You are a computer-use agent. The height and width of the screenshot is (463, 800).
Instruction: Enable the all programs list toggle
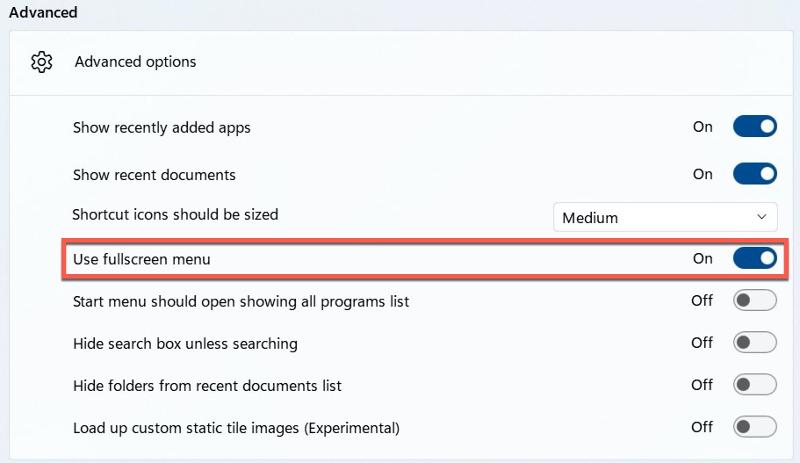click(x=755, y=301)
